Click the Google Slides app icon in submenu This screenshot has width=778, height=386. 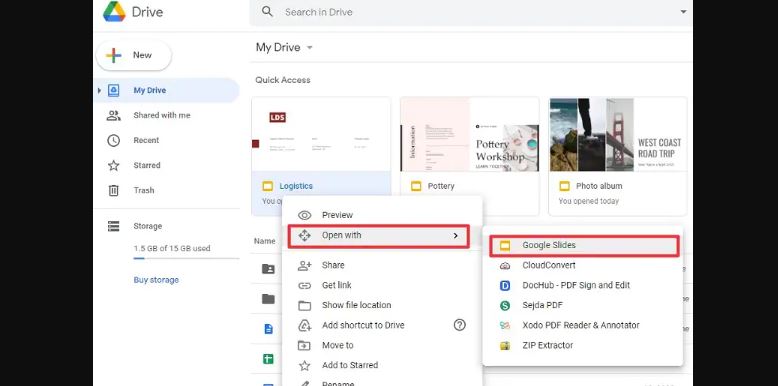[x=505, y=246]
